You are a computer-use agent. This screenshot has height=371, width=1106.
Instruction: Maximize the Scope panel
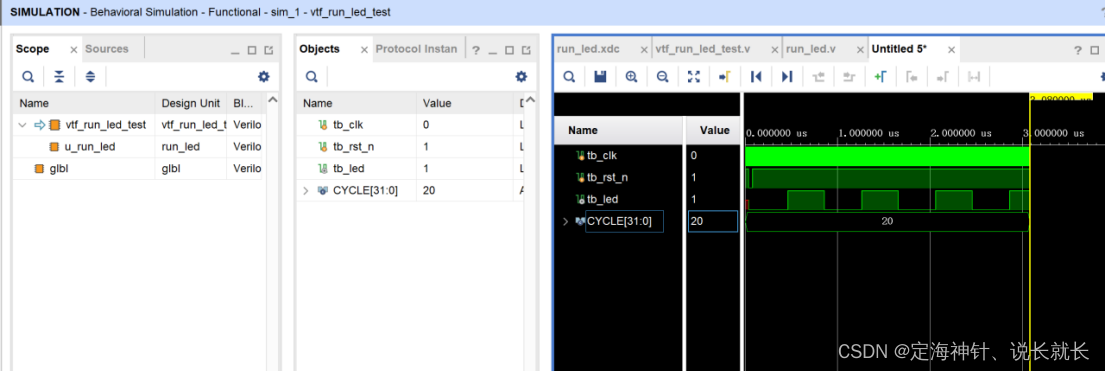pyautogui.click(x=252, y=50)
